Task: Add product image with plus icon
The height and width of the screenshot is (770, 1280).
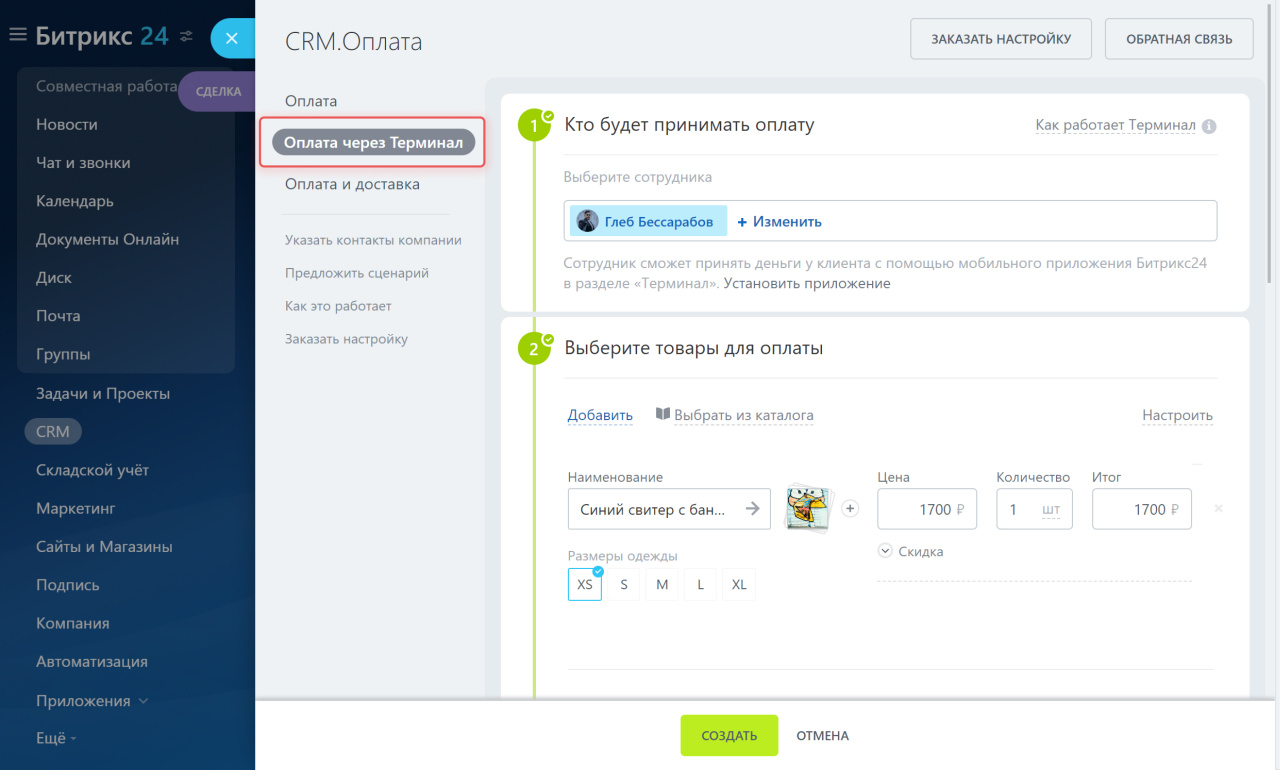Action: pyautogui.click(x=850, y=509)
